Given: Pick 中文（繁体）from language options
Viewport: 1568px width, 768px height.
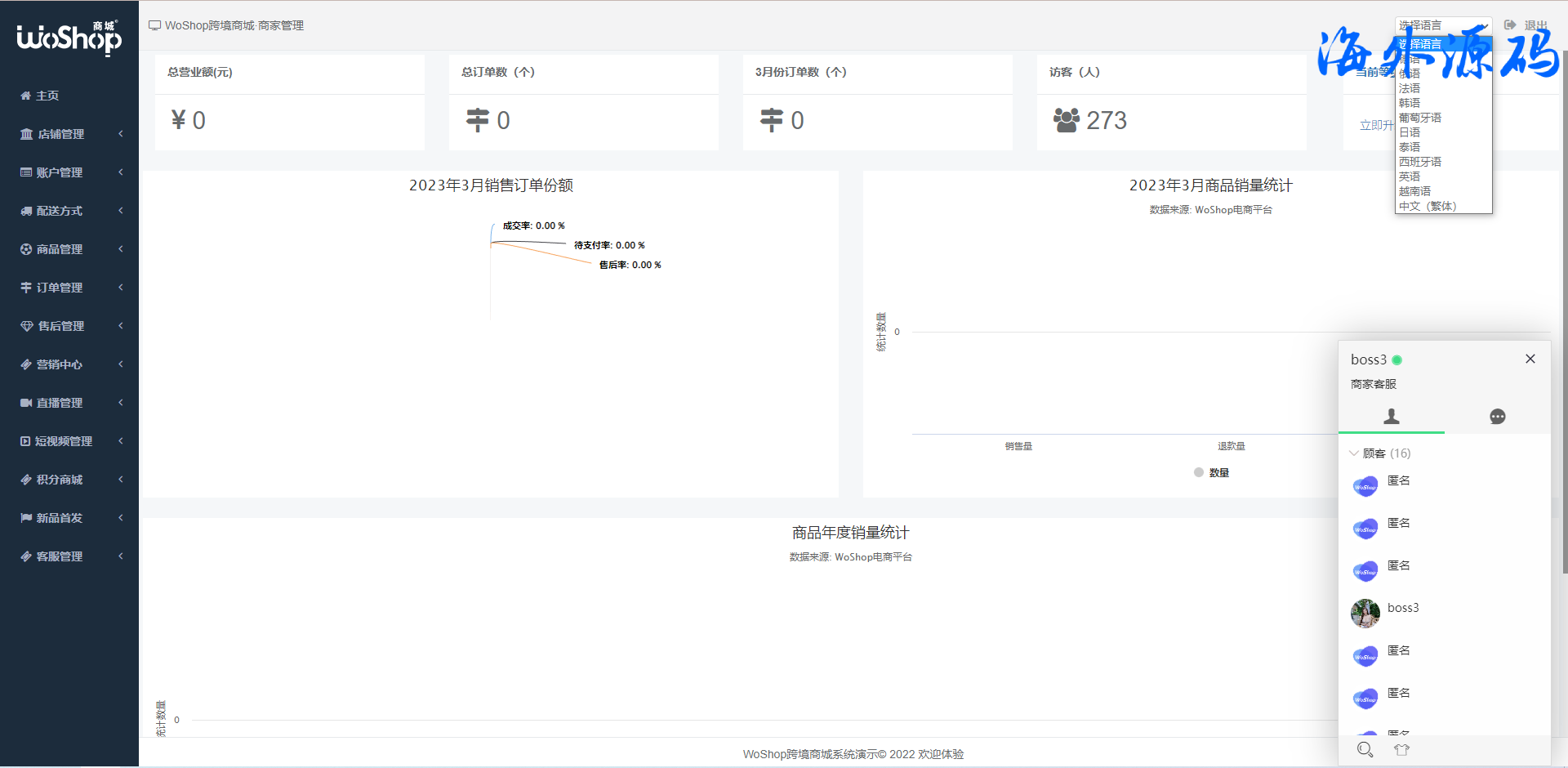Looking at the screenshot, I should (1428, 206).
